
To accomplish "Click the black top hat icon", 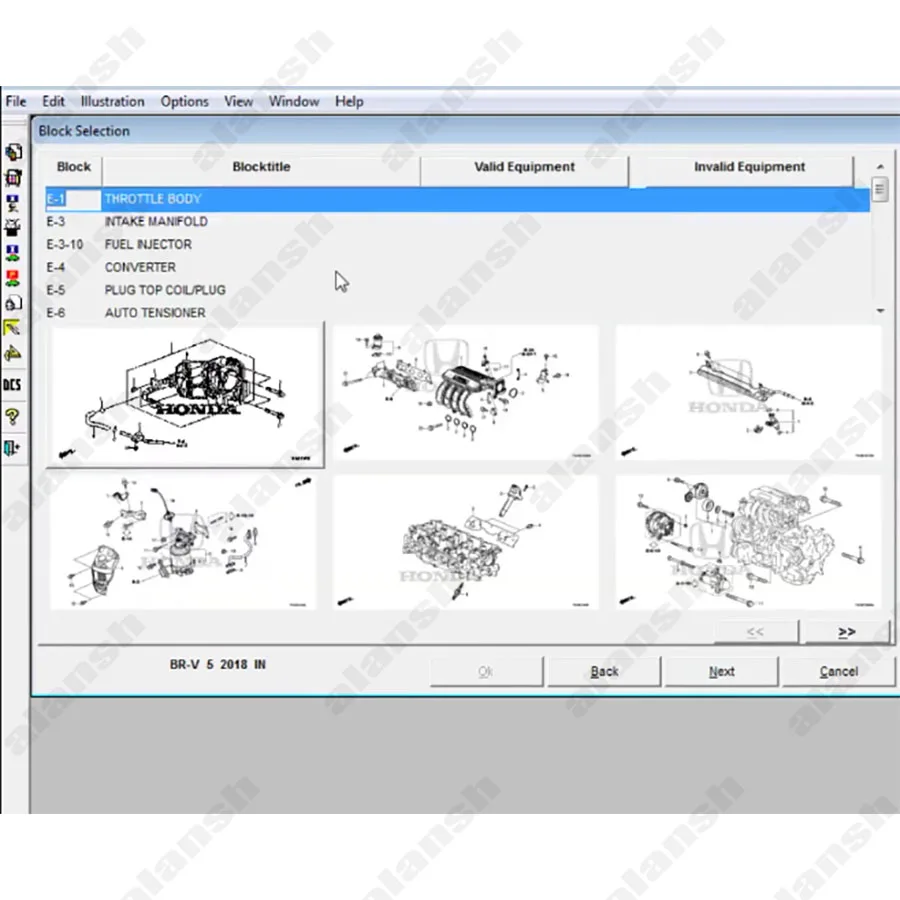I will coord(13,228).
